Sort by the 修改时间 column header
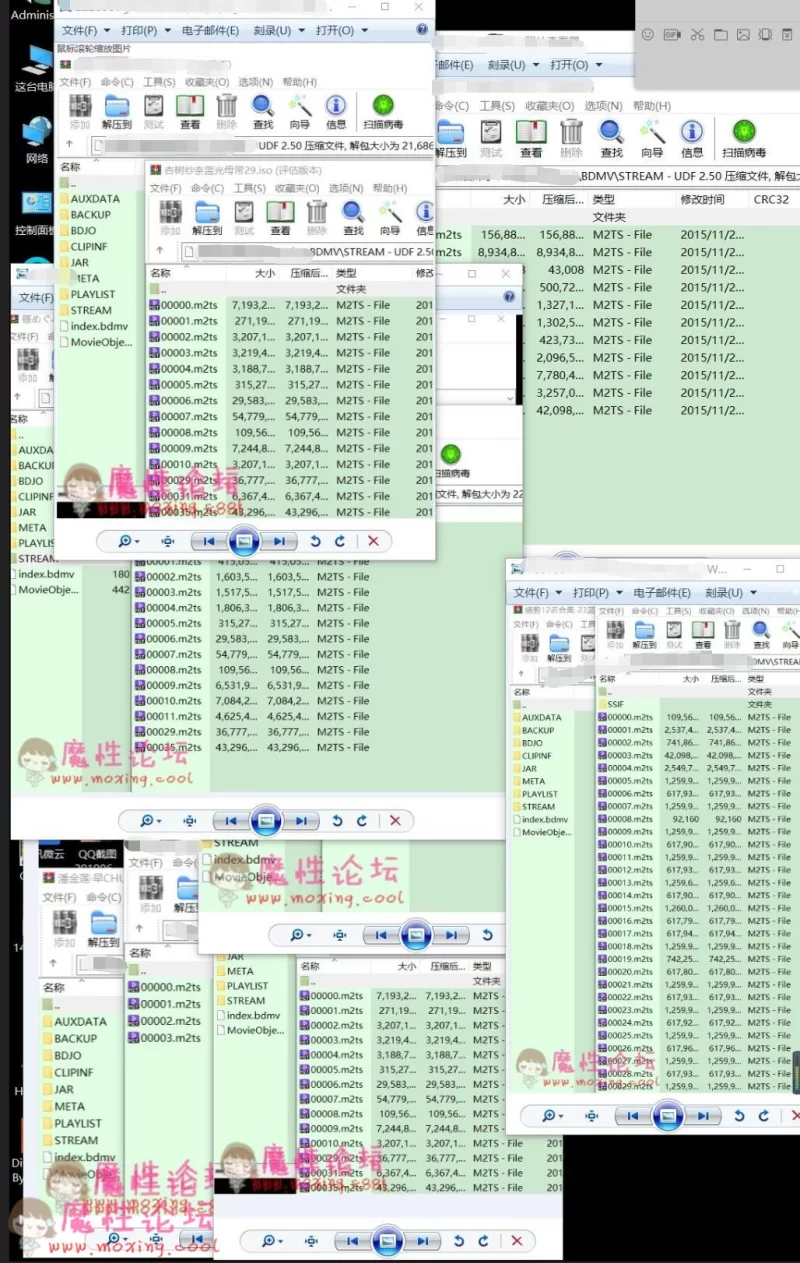 [x=702, y=199]
